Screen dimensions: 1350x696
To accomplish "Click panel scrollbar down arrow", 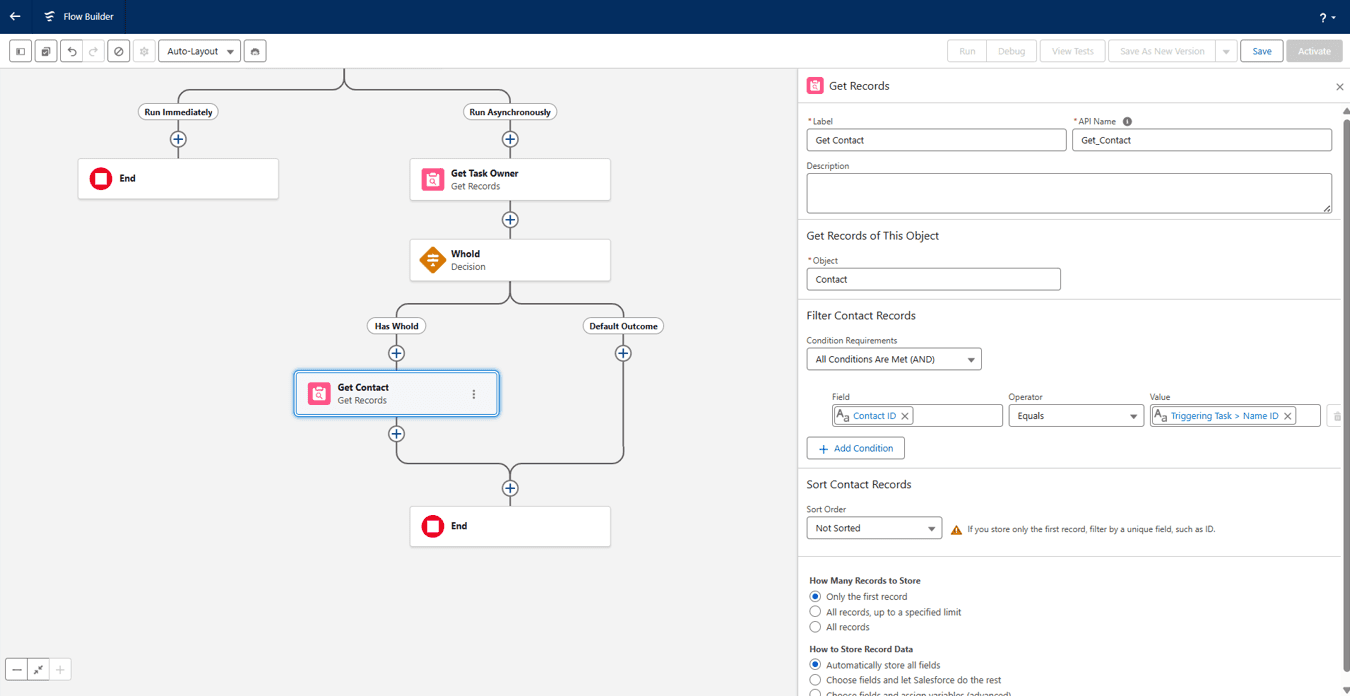I will pos(1345,690).
